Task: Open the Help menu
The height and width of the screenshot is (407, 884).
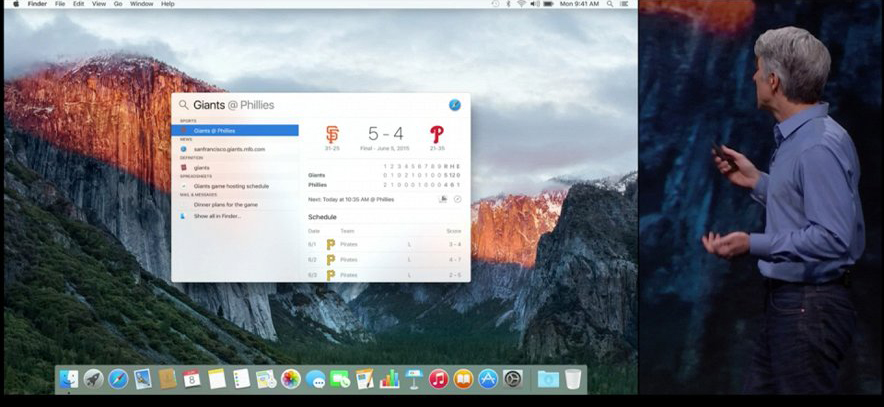Action: (x=167, y=4)
